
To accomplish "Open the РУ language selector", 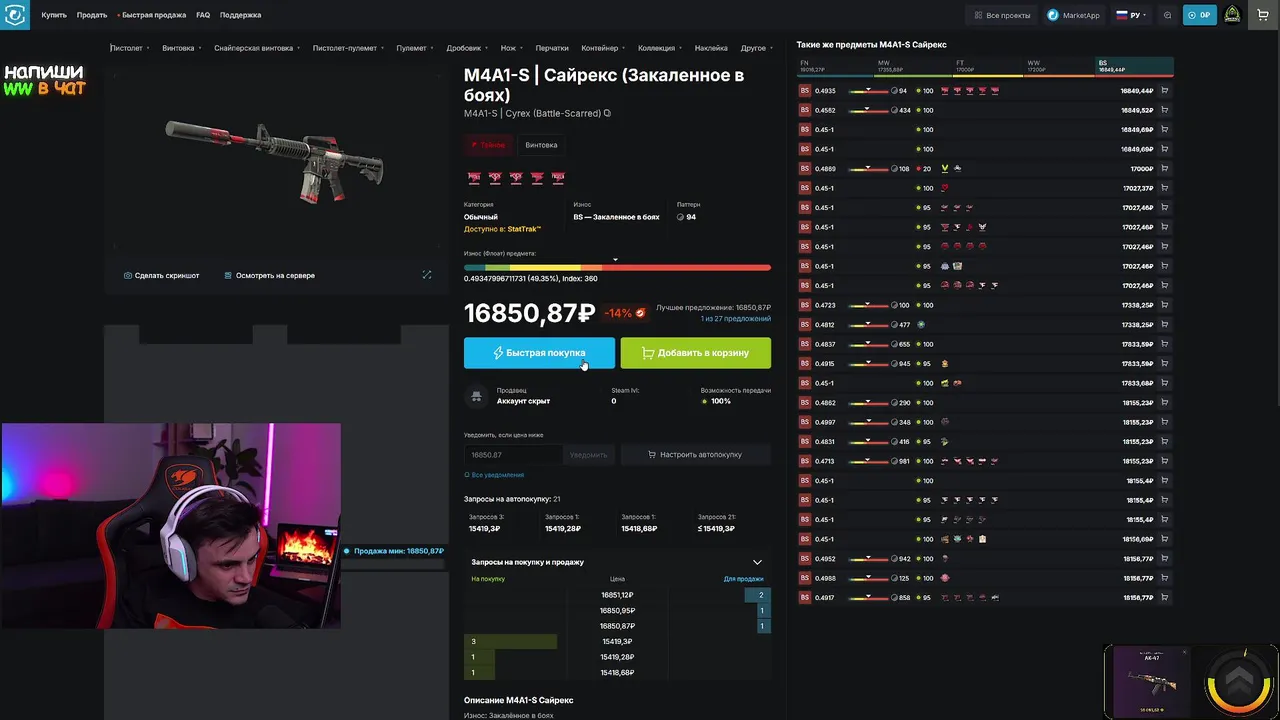I will (1131, 15).
